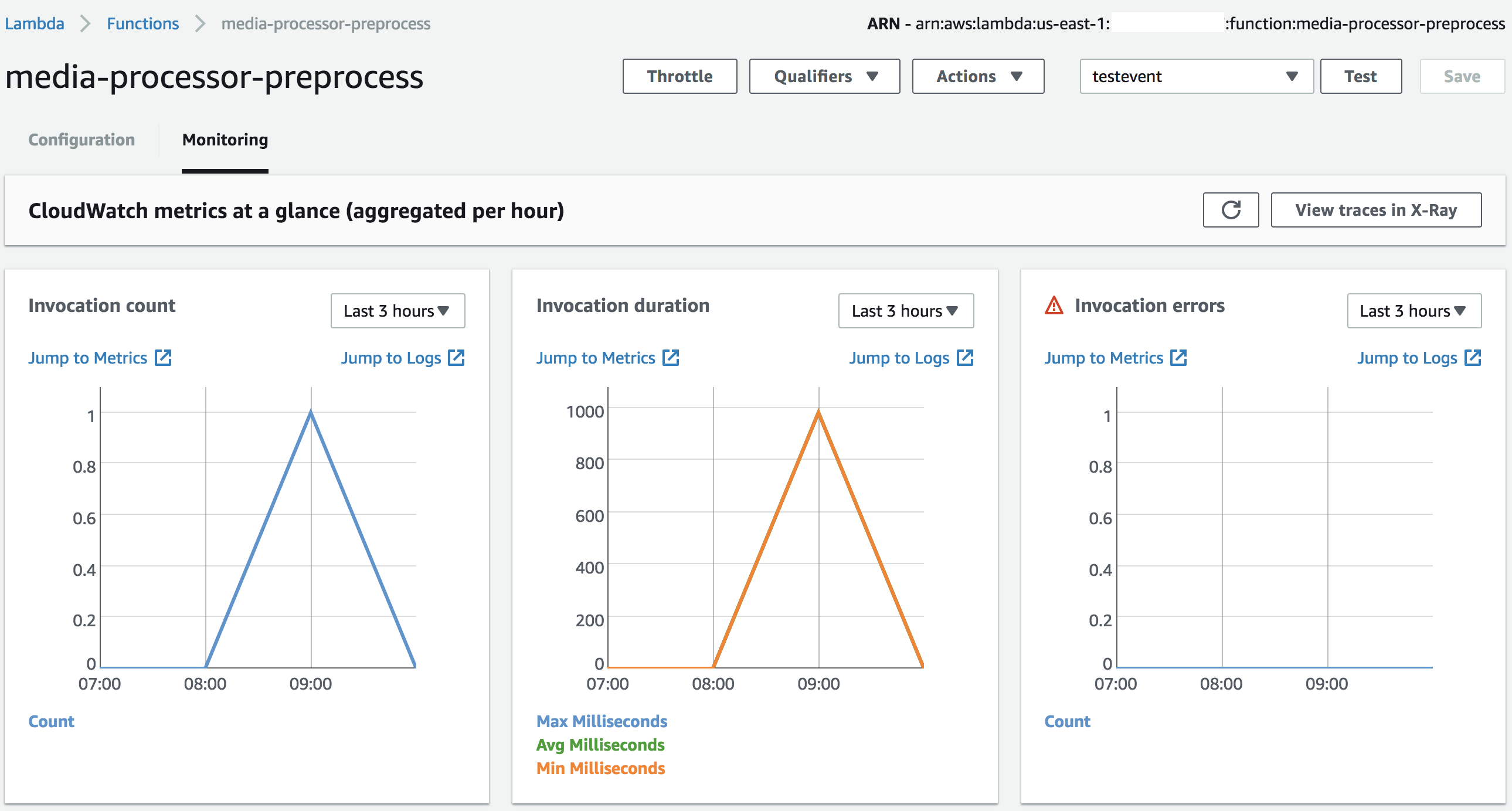The width and height of the screenshot is (1512, 811).
Task: Click the Invocation errors chart title
Action: click(1149, 306)
